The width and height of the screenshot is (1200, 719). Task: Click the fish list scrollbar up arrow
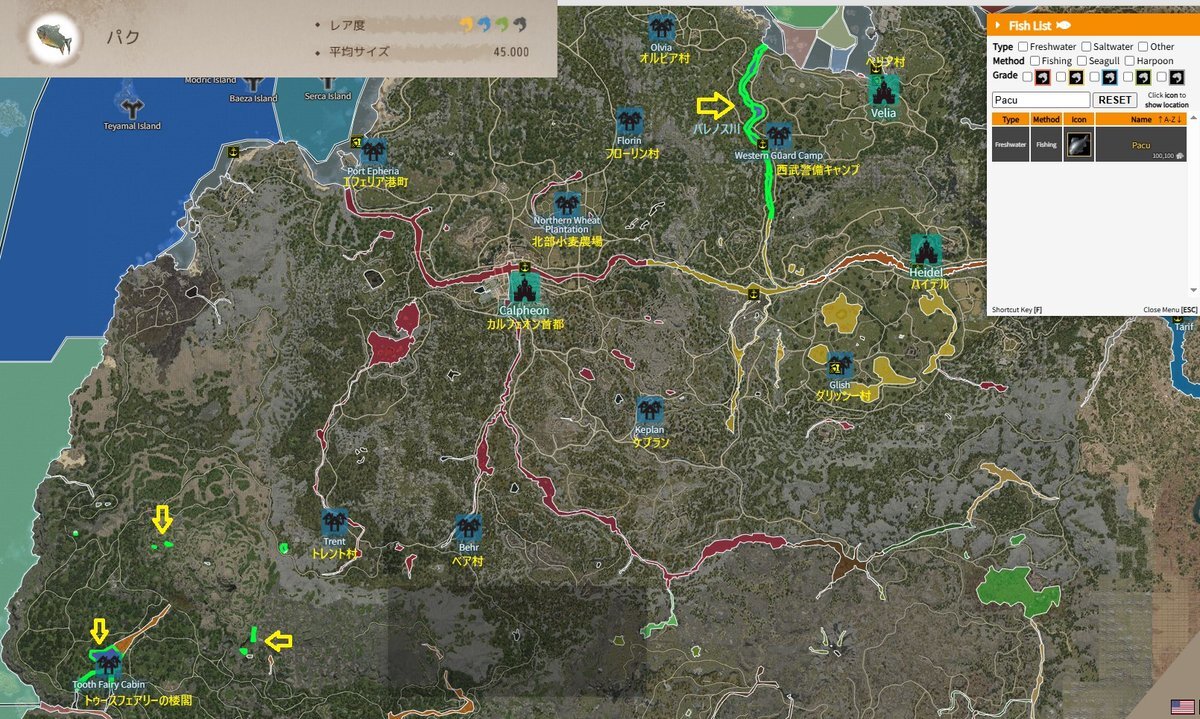pos(1193,118)
